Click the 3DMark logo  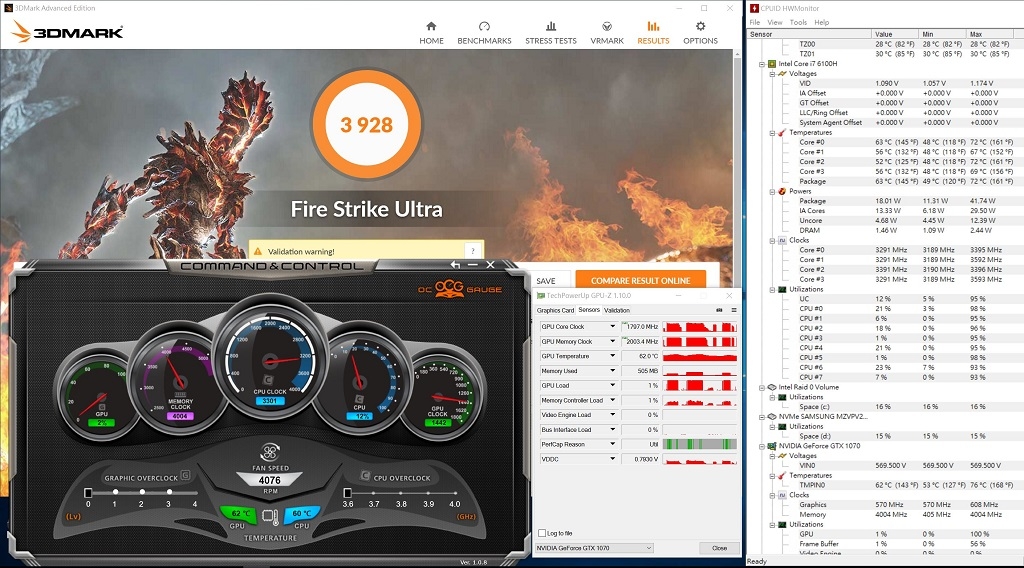tap(67, 31)
